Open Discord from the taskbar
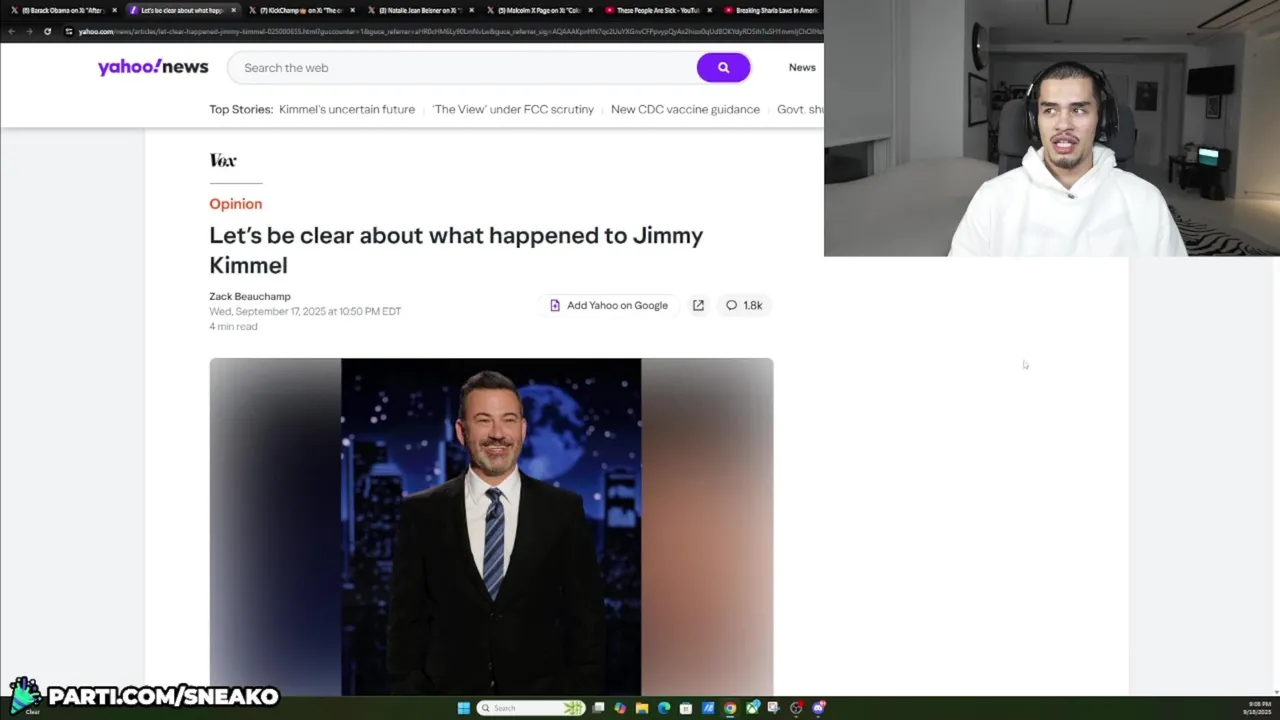The image size is (1280, 720). 819,708
